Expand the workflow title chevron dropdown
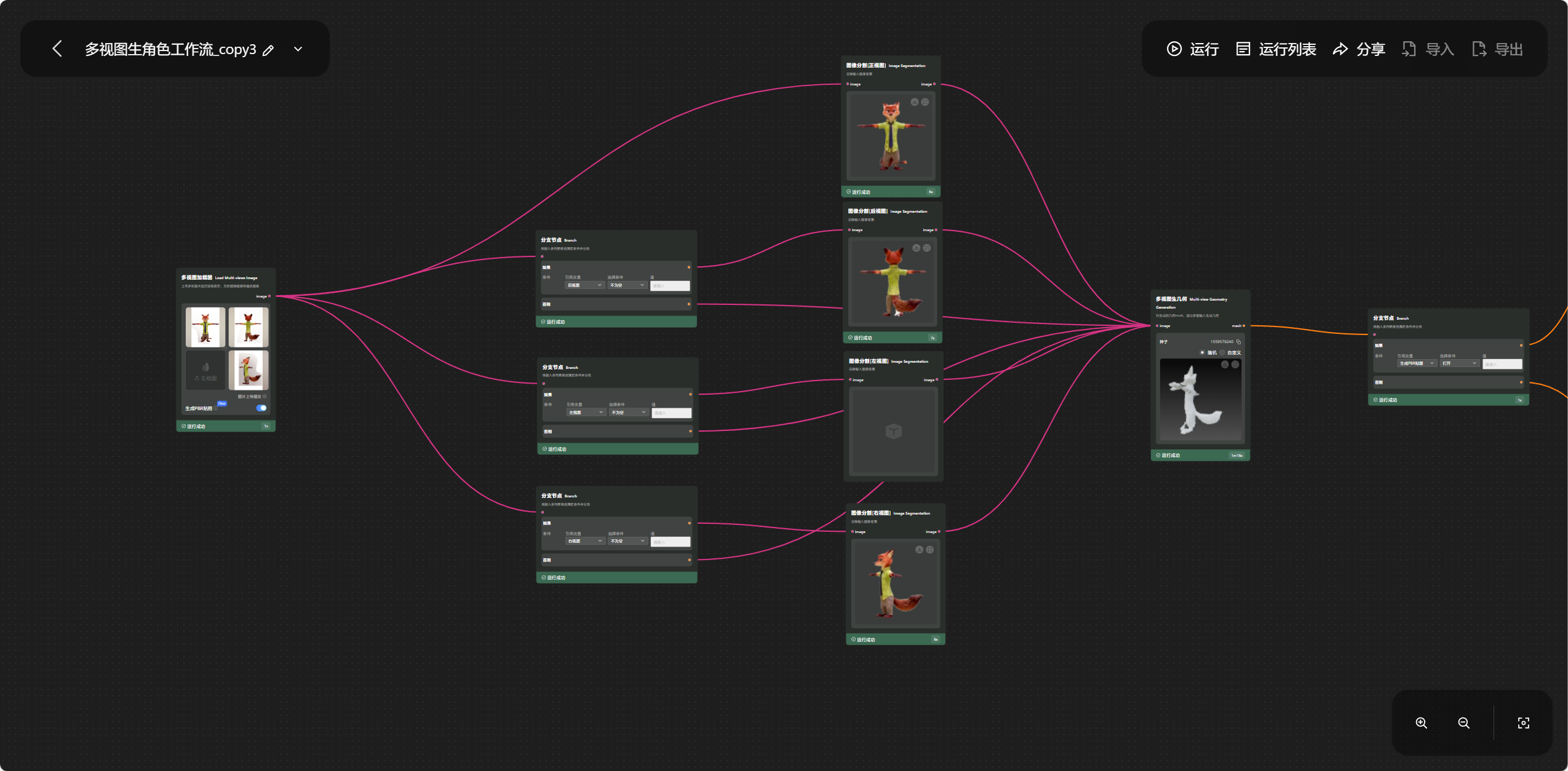Screen dimensions: 1568x771 (298, 49)
